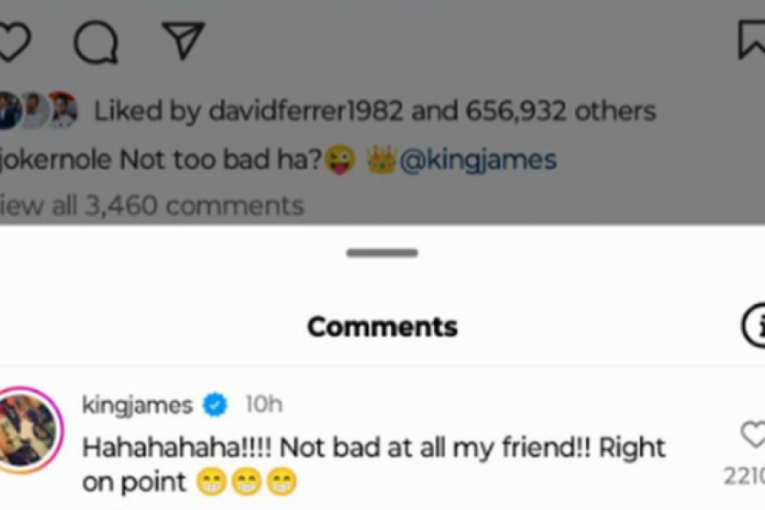
Task: Like kingjames' comment with the small heart
Action: pyautogui.click(x=752, y=434)
